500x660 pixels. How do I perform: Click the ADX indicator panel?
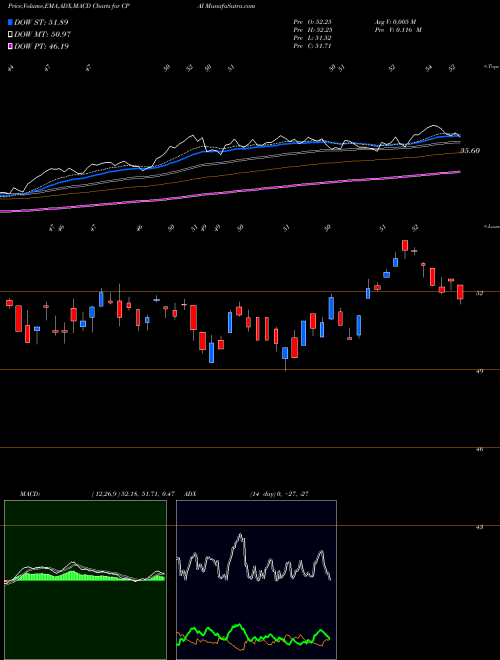point(256,580)
